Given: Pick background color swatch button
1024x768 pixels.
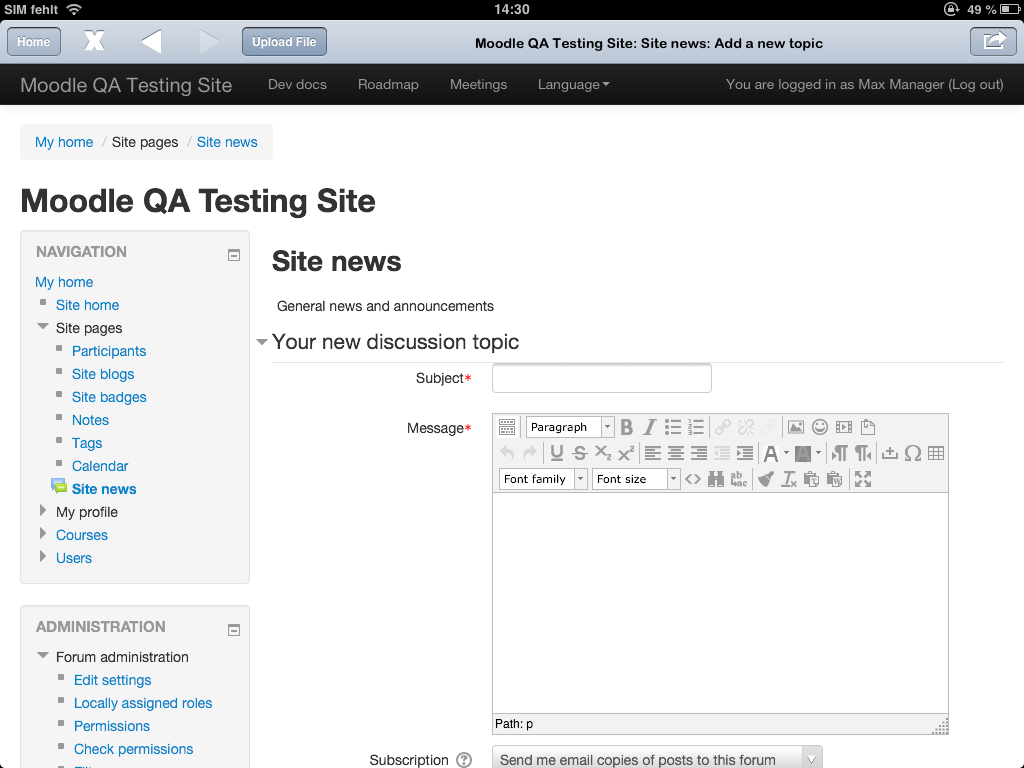Looking at the screenshot, I should [803, 453].
